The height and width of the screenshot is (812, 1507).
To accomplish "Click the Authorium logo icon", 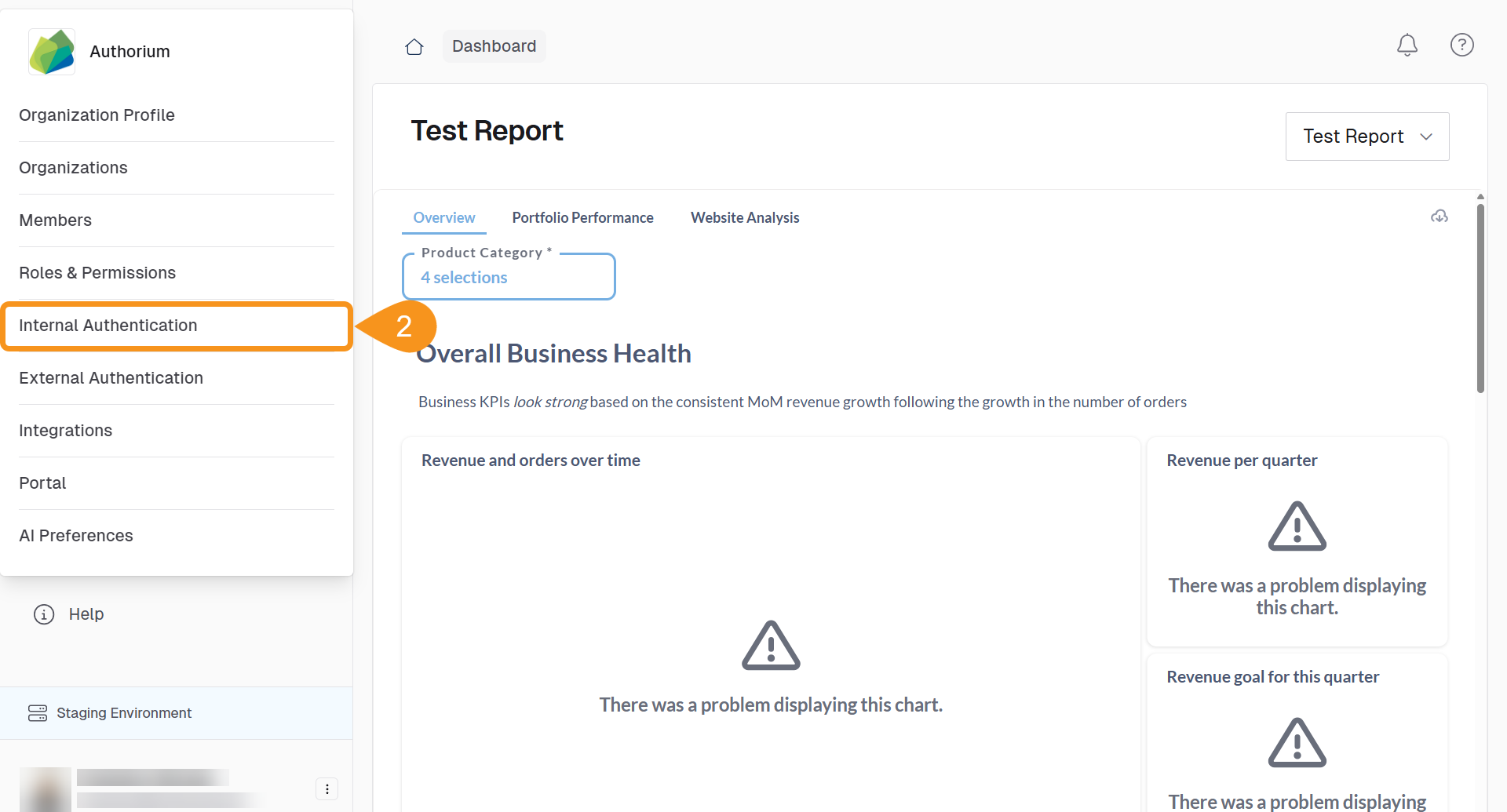I will 51,51.
